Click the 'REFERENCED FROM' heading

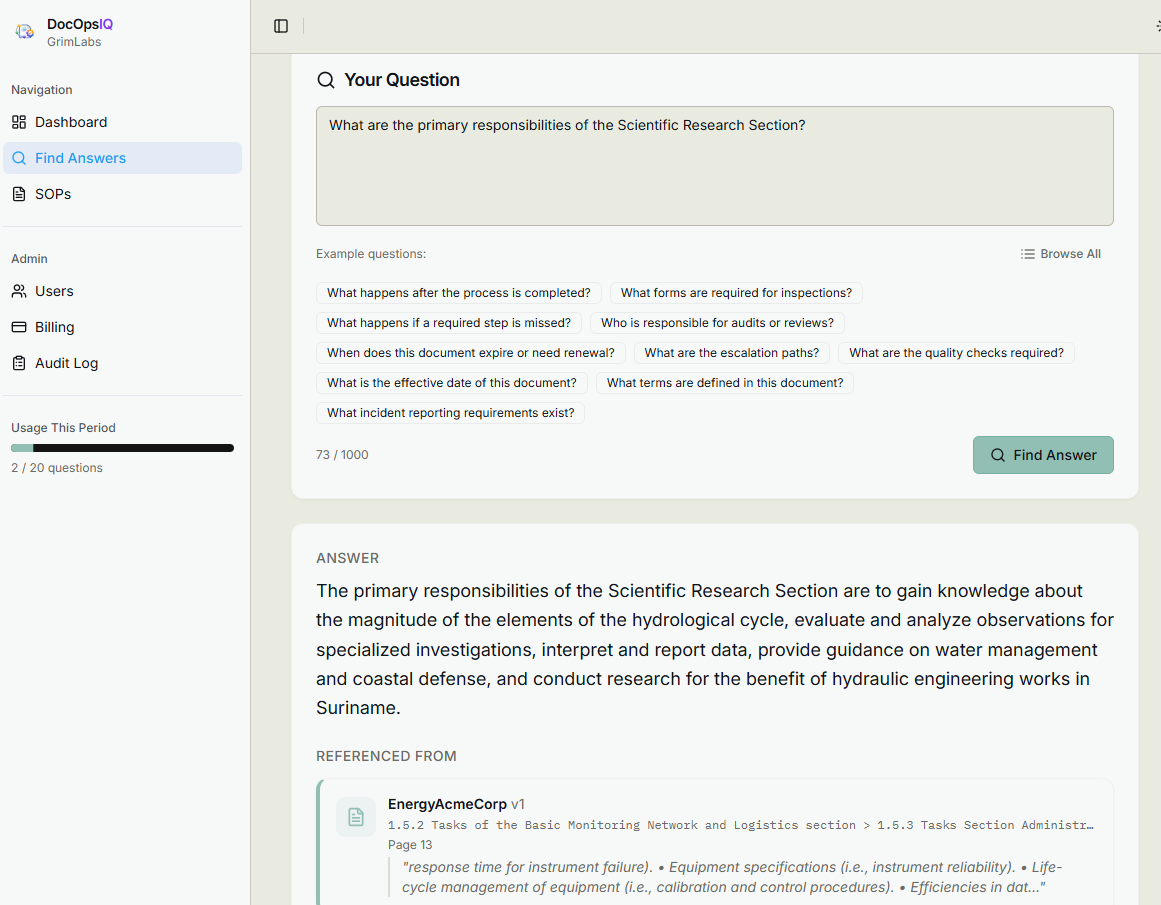[x=387, y=756]
